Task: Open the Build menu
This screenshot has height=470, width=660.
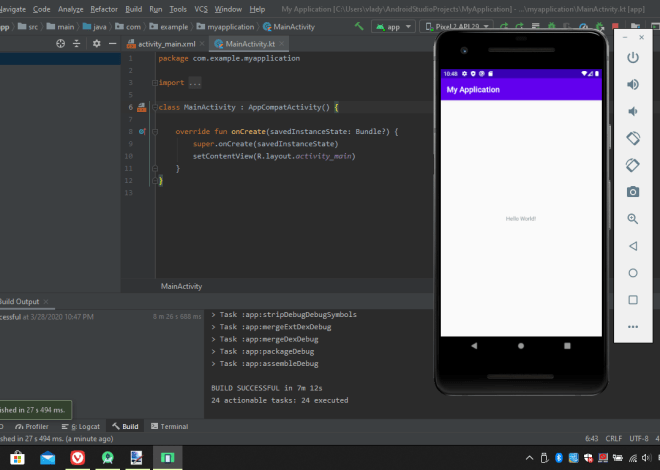Action: 133,9
